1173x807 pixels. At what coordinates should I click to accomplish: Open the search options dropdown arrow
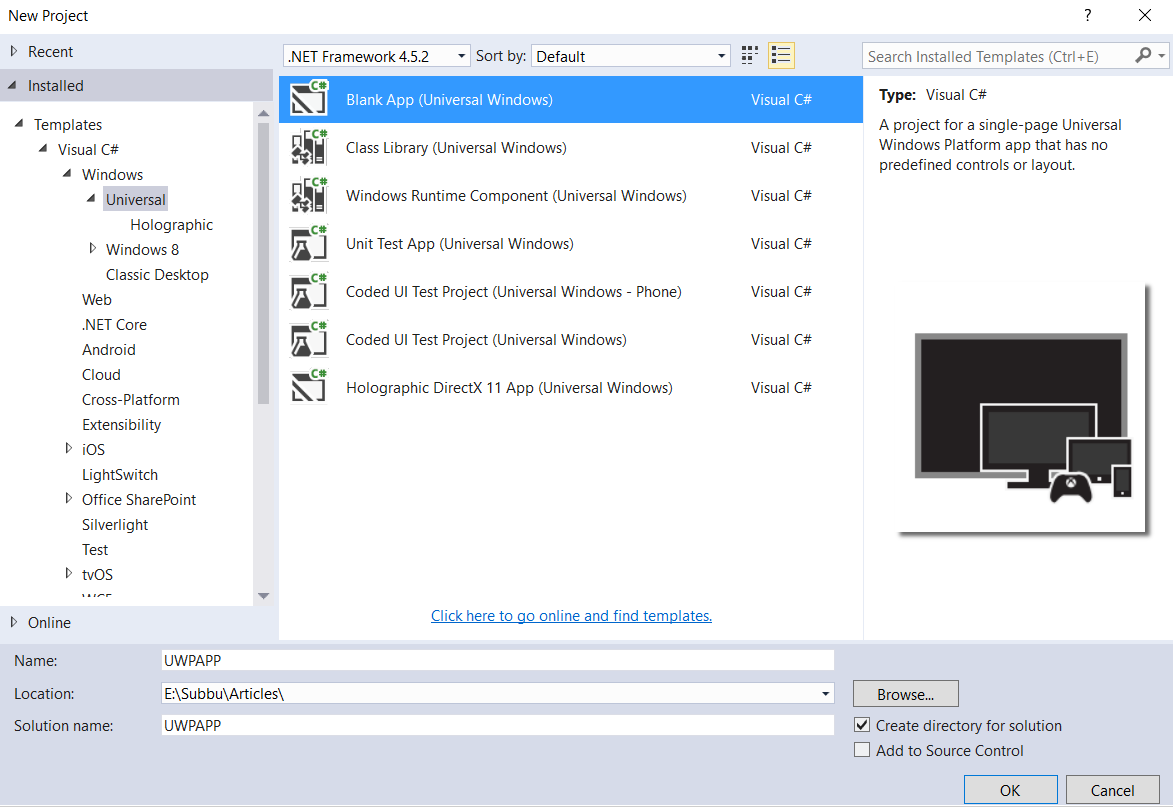[x=1161, y=55]
